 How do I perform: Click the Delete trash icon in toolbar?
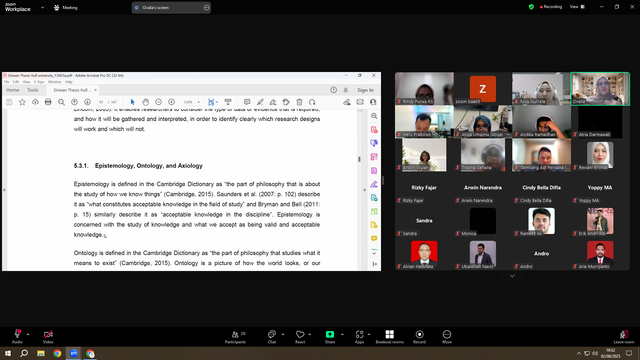pyautogui.click(x=299, y=102)
